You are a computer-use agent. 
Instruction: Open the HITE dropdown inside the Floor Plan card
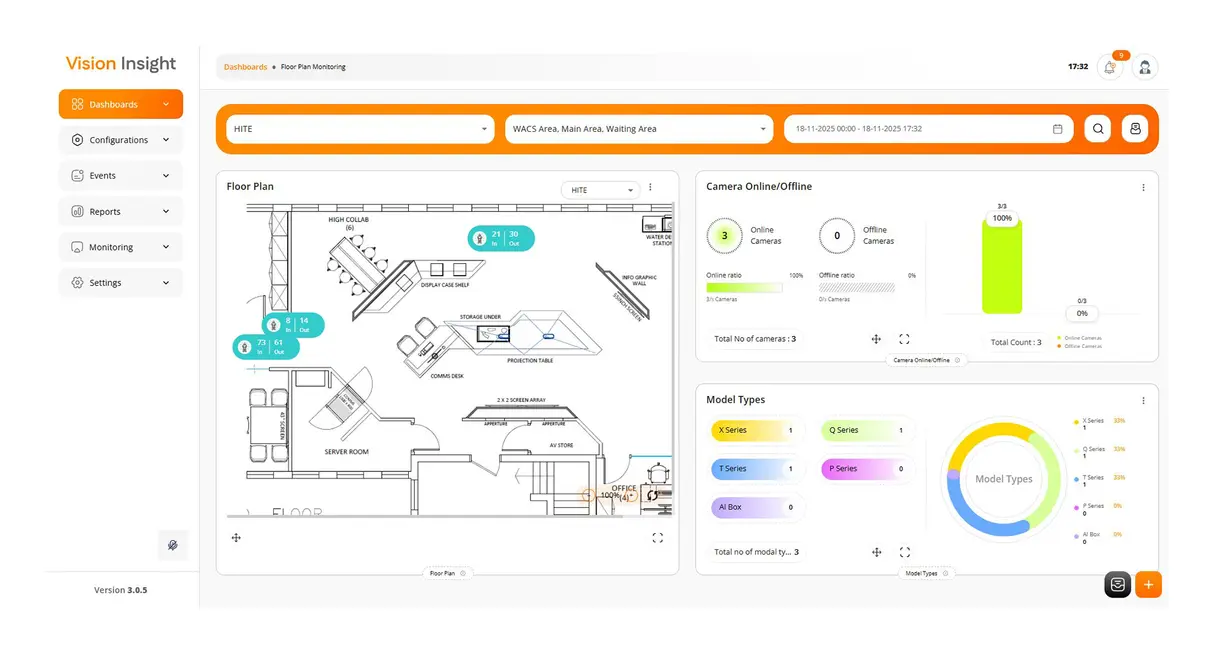tap(600, 190)
